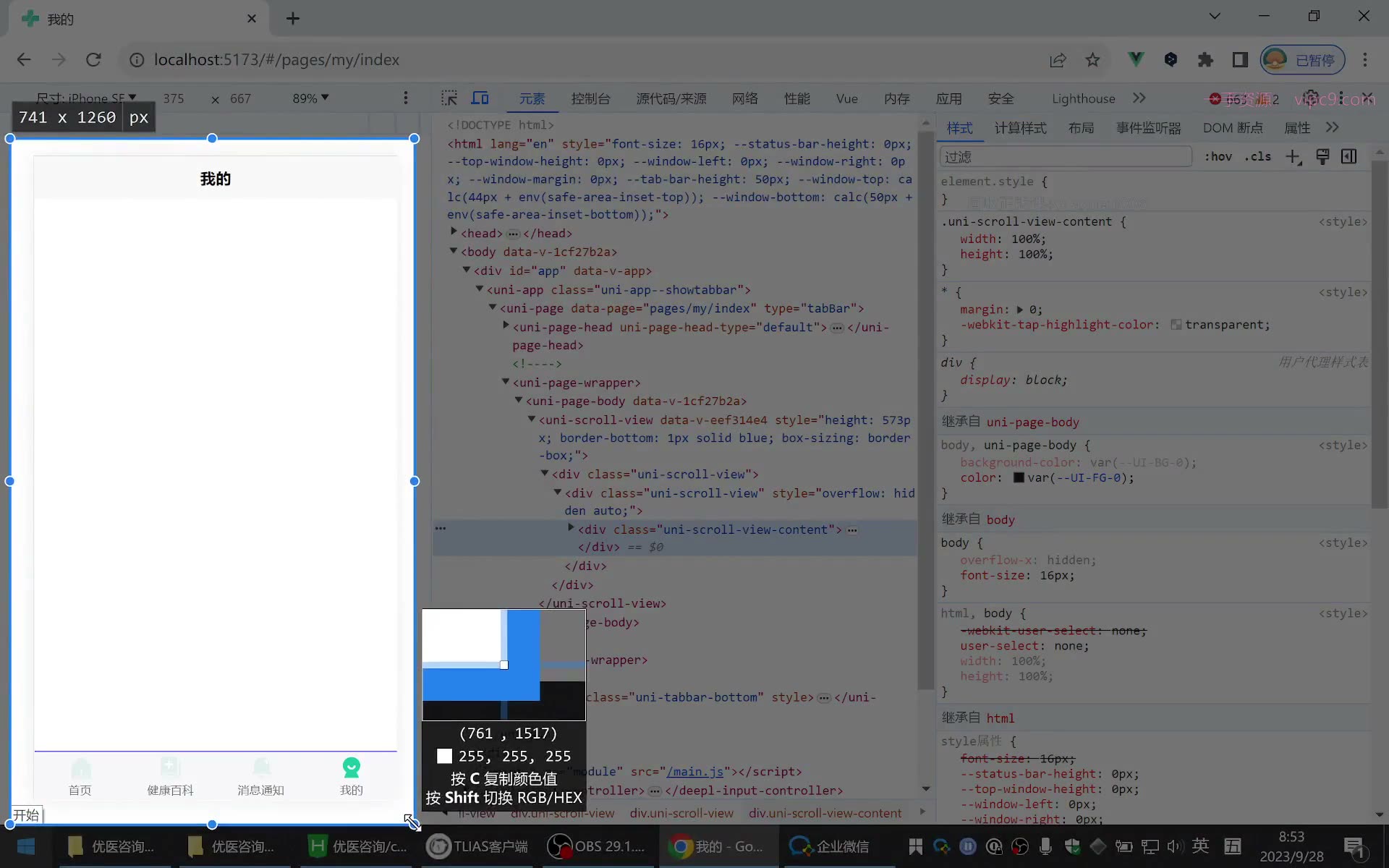Share this page from address bar
1389x868 pixels.
coord(1058,60)
